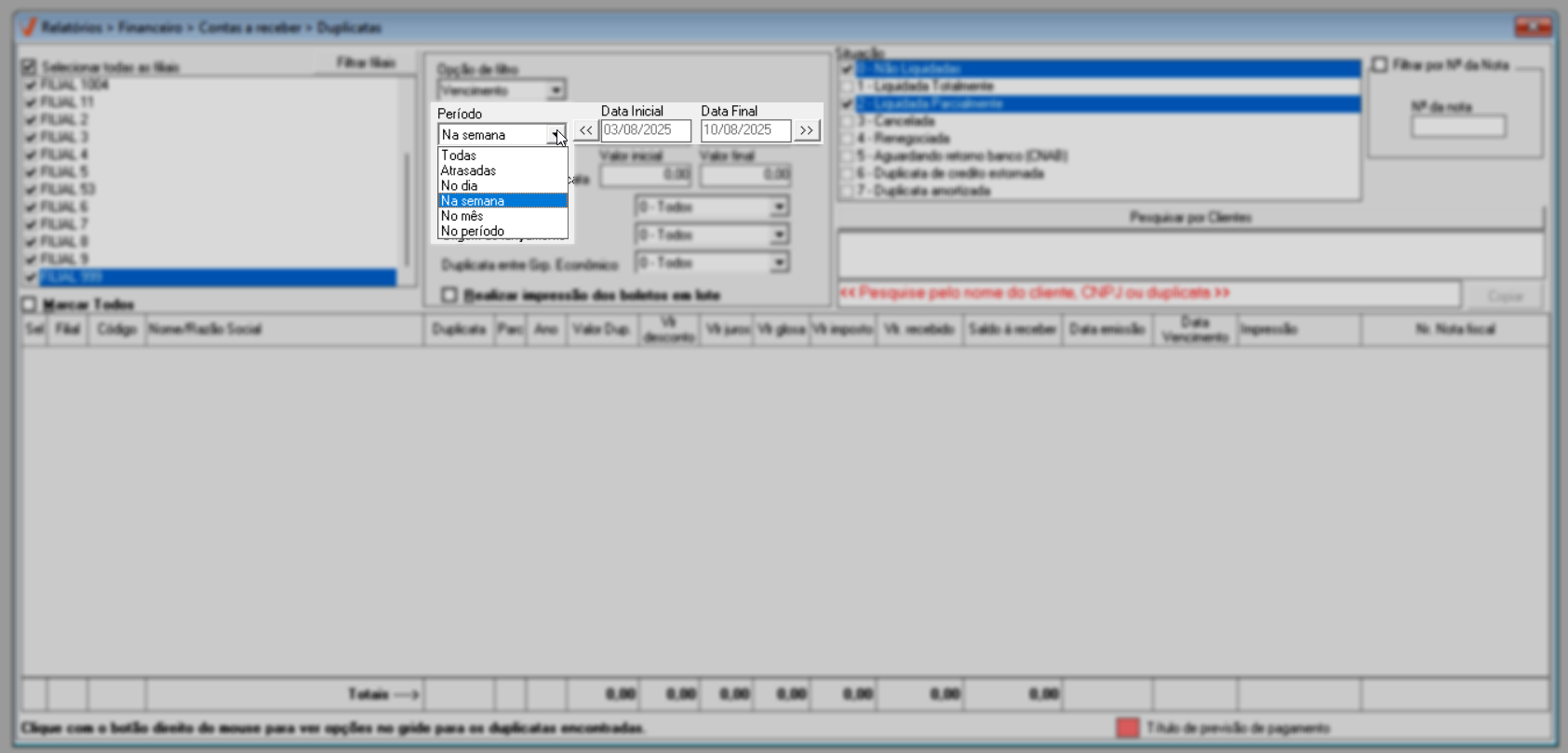
Task: Select '4 - Renegociada' situation row
Action: click(x=1099, y=139)
